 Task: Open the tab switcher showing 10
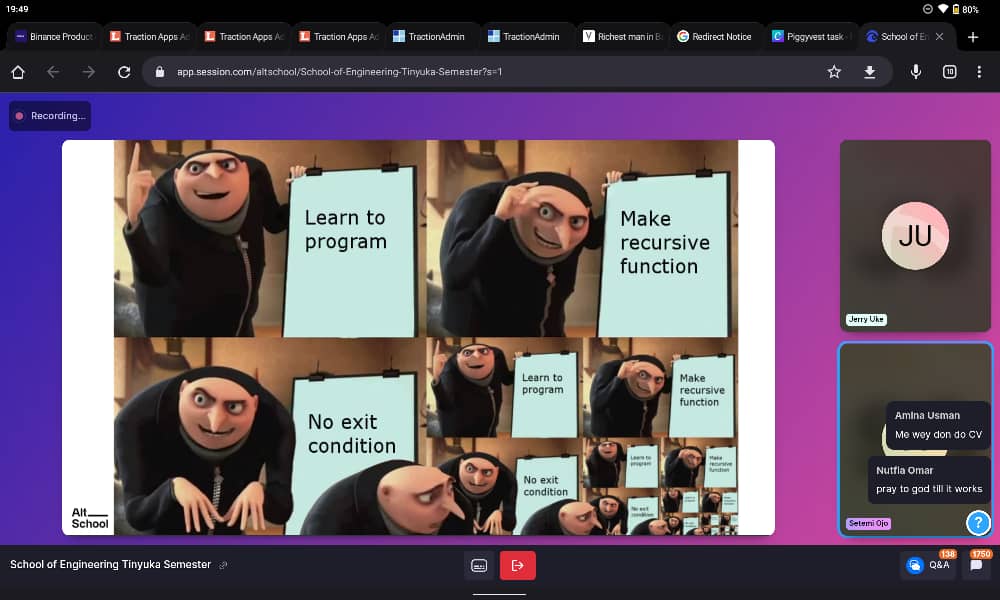coord(950,72)
